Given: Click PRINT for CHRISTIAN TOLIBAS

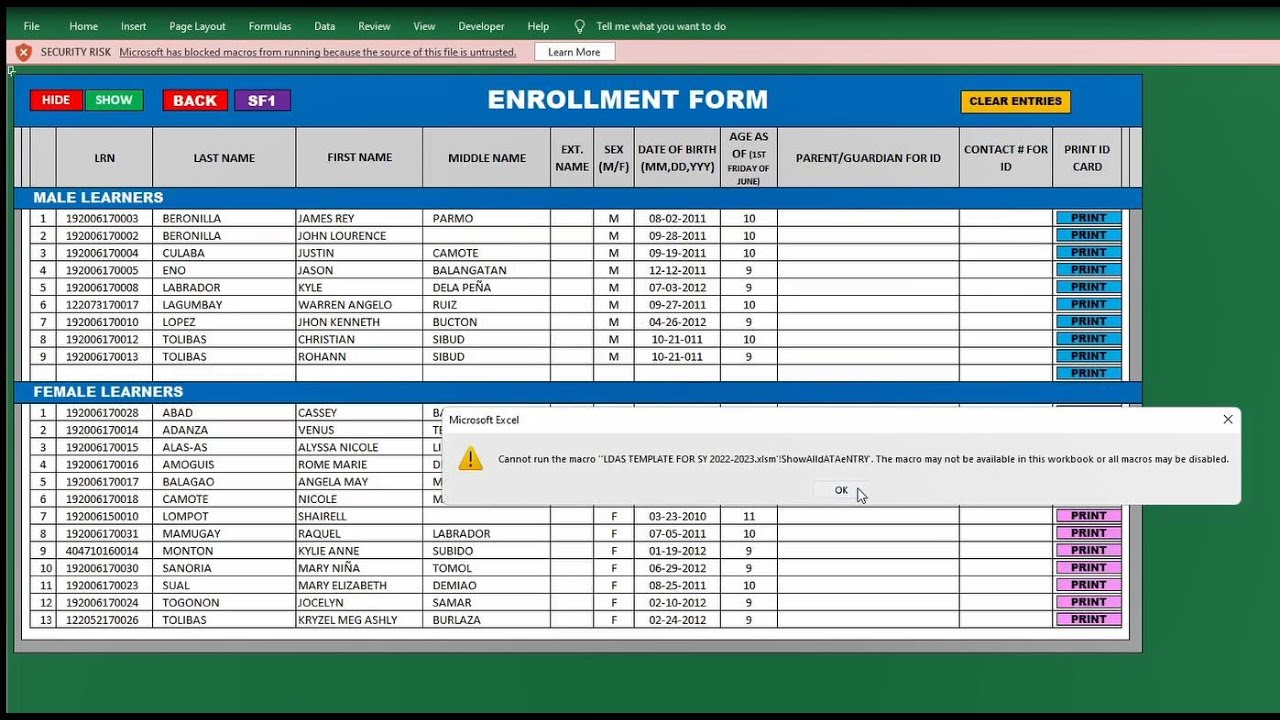Looking at the screenshot, I should pos(1088,339).
